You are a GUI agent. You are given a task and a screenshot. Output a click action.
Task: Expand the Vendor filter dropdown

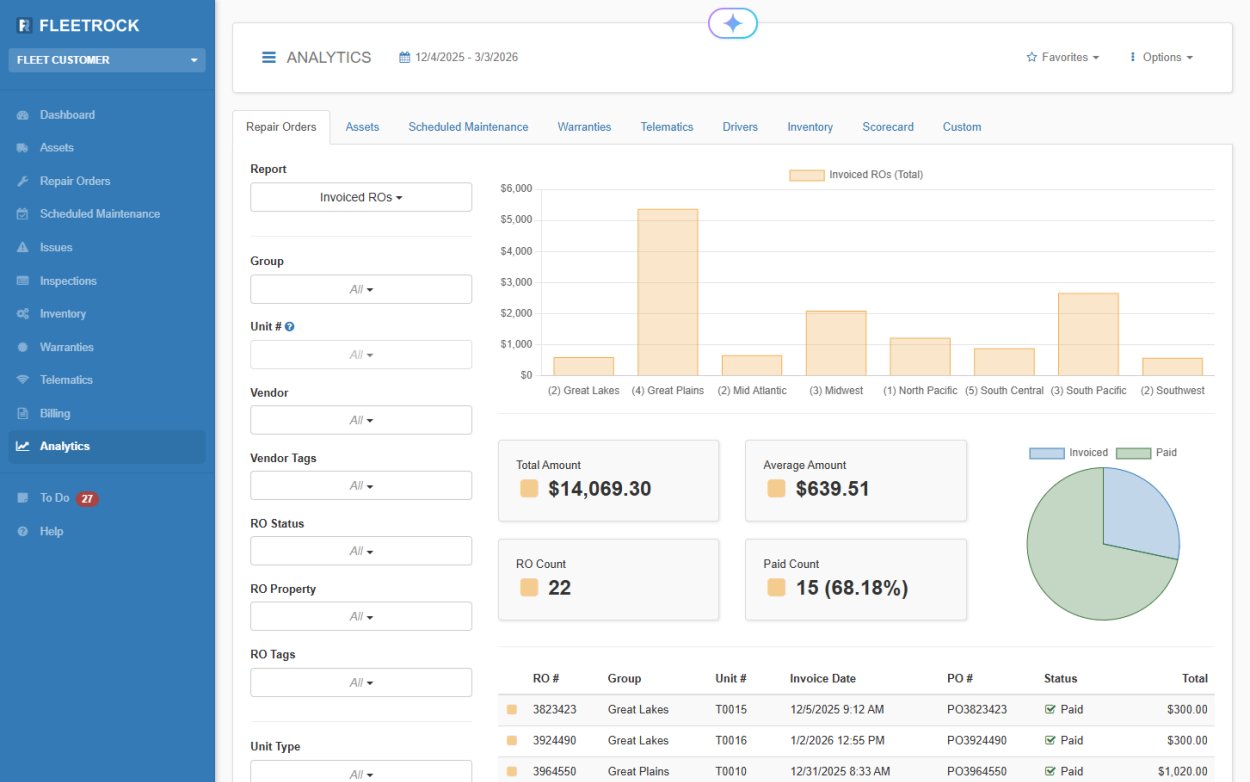[360, 420]
